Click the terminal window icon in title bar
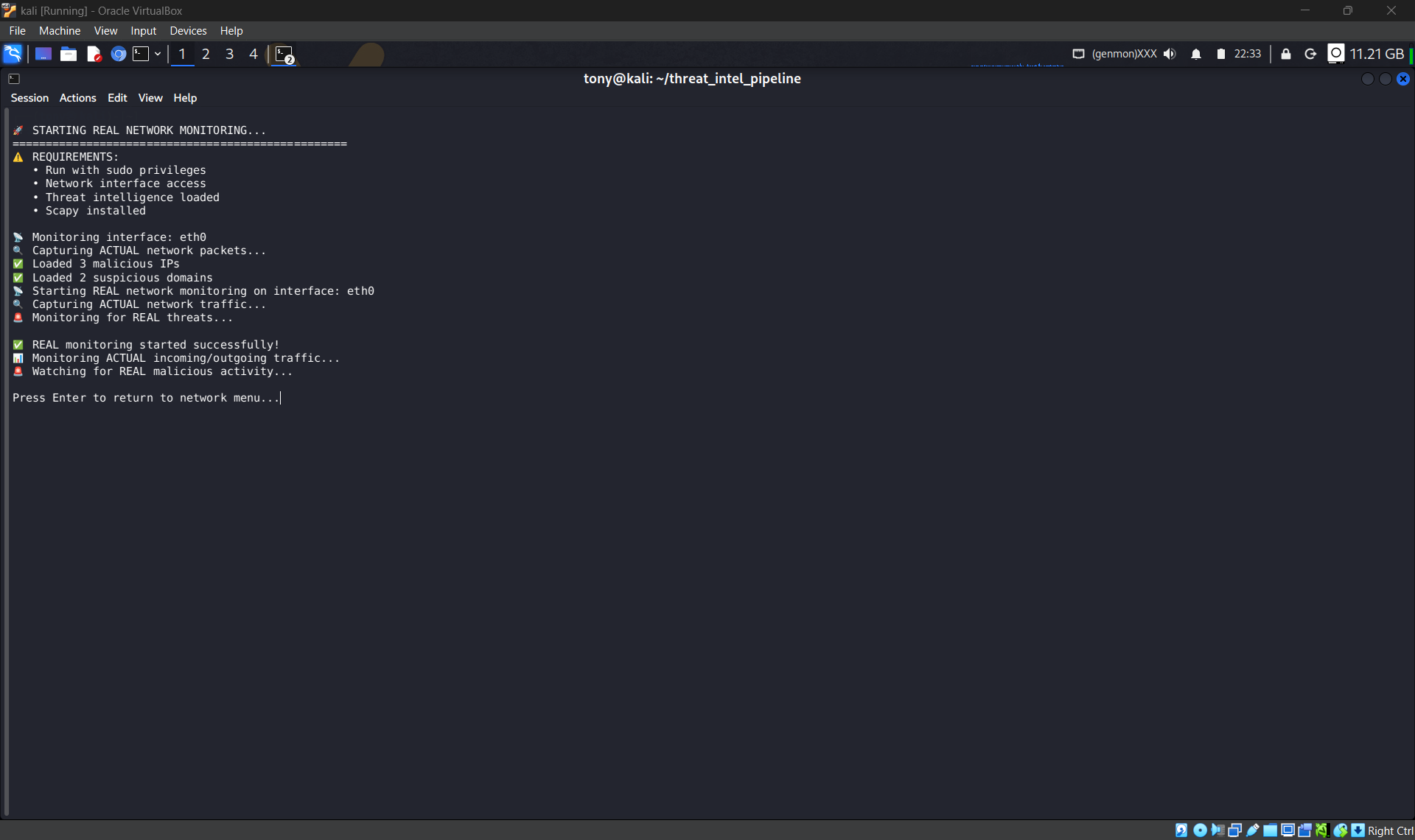Viewport: 1415px width, 840px height. (14, 79)
